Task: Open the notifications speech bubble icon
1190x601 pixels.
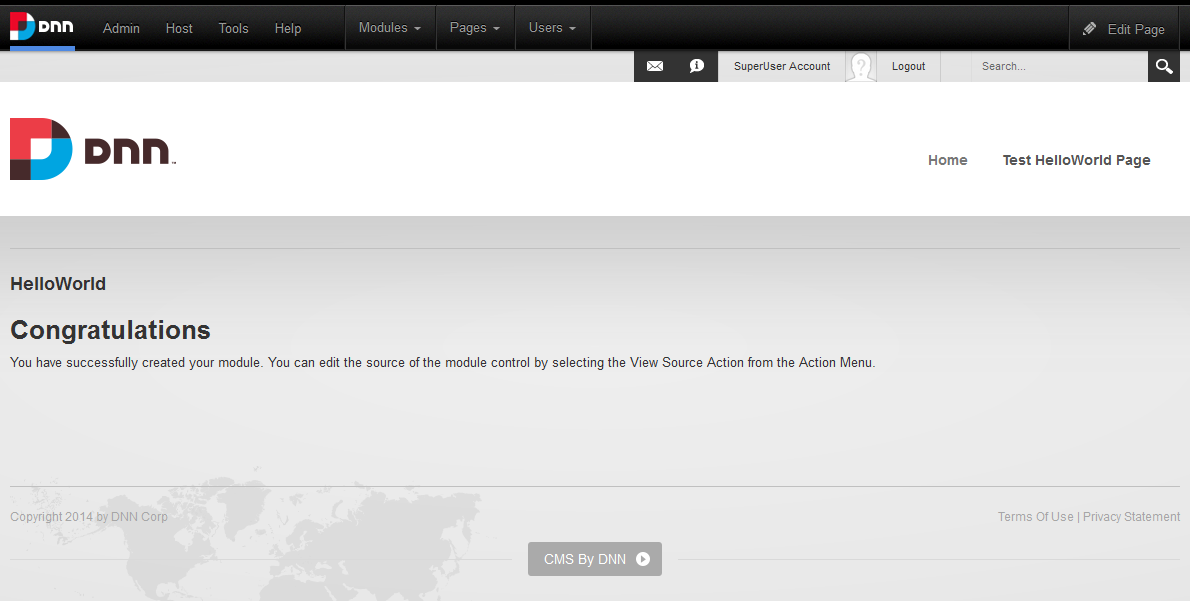Action: click(697, 66)
